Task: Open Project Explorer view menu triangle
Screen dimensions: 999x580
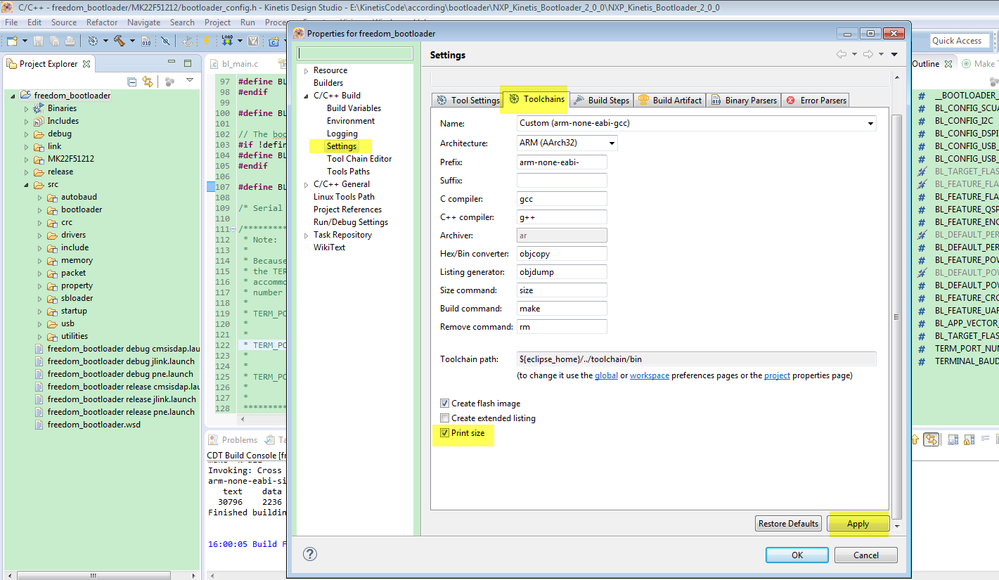Action: click(190, 81)
